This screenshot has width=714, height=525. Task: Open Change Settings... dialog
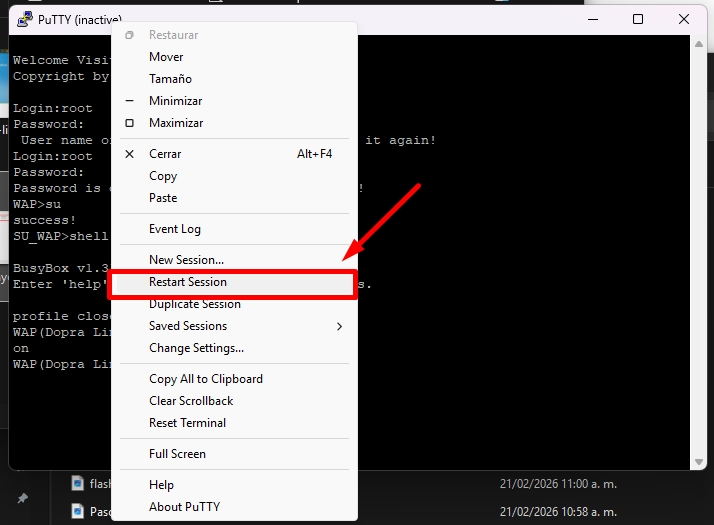click(196, 348)
